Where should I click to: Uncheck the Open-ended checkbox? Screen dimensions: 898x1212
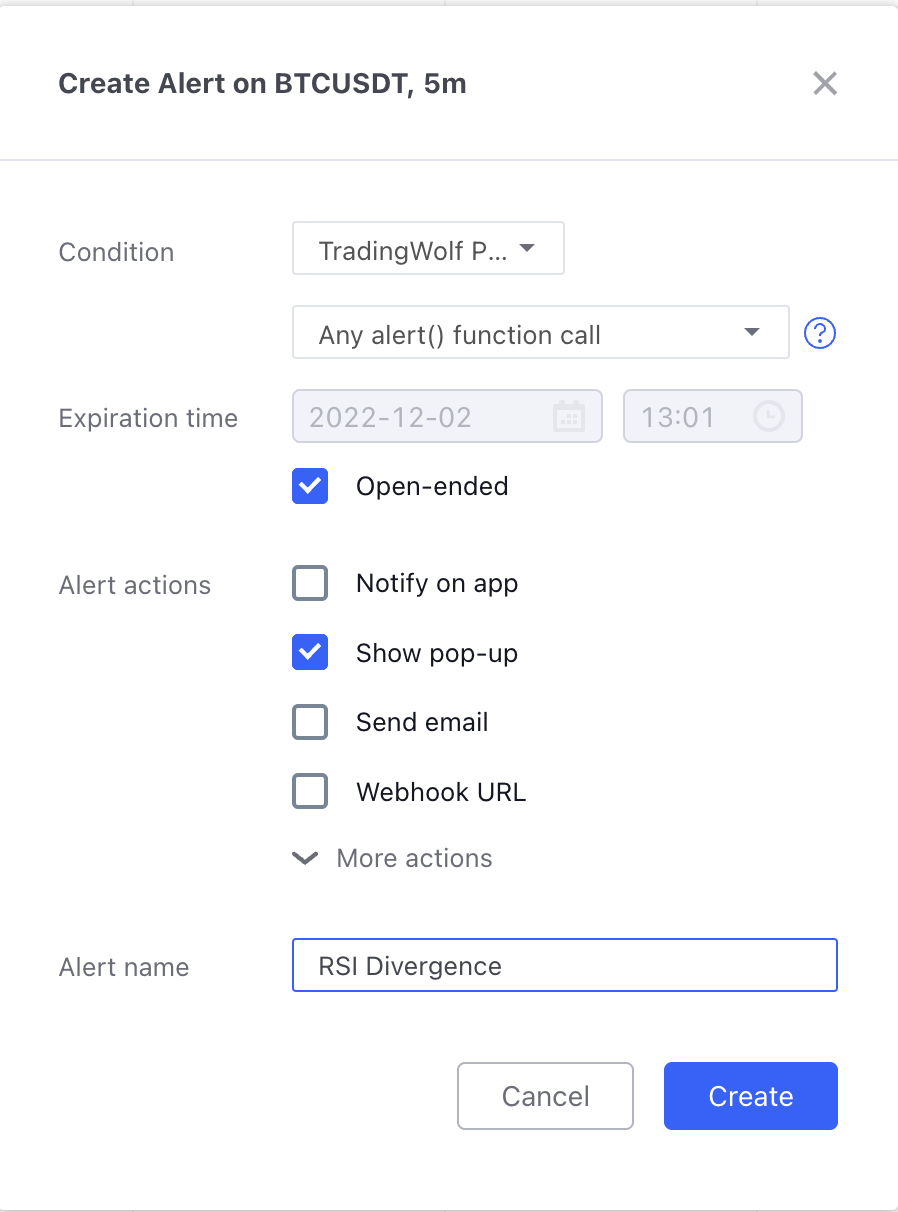[x=310, y=486]
